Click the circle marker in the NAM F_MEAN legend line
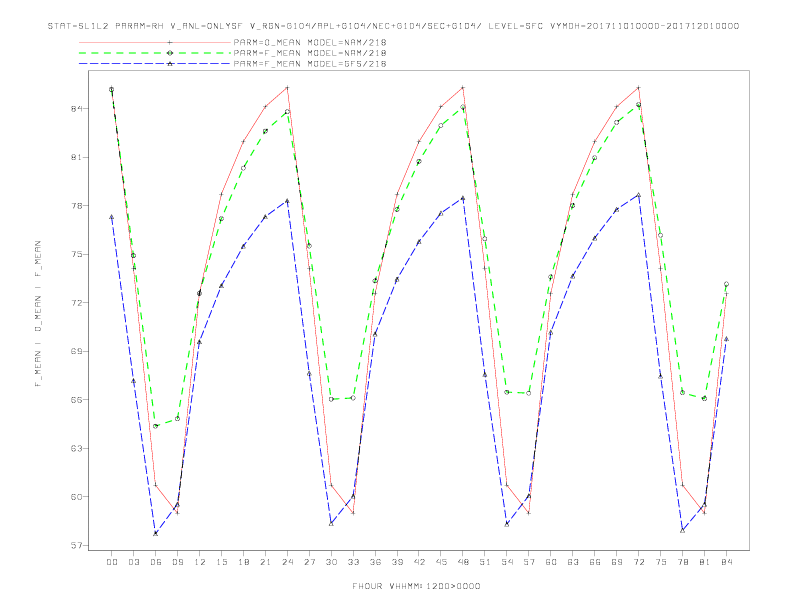Viewport: 792px width, 612px height. click(170, 53)
